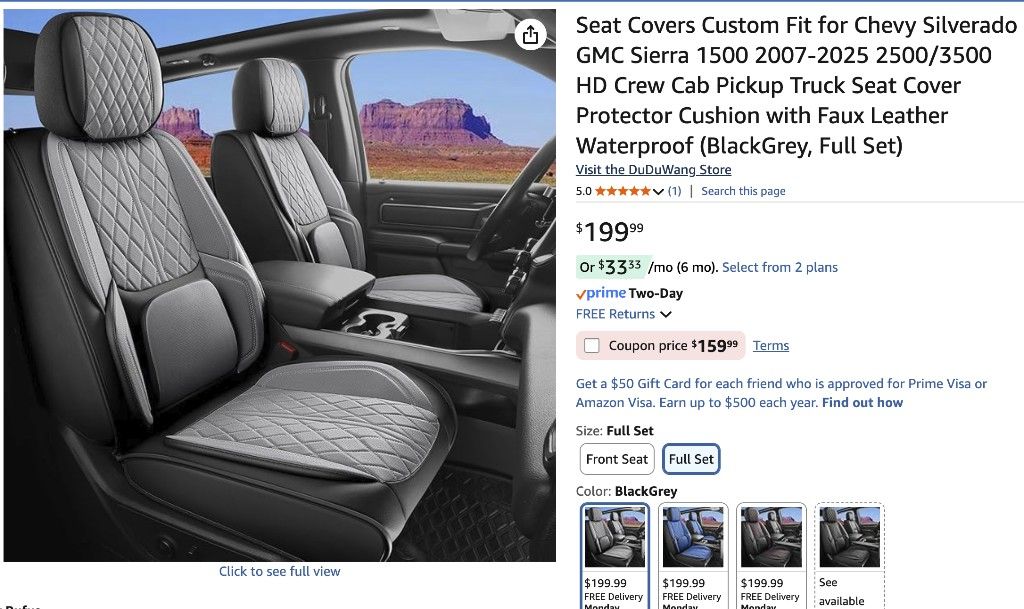Click Find out how for the gift card
The height and width of the screenshot is (609, 1024).
[862, 402]
